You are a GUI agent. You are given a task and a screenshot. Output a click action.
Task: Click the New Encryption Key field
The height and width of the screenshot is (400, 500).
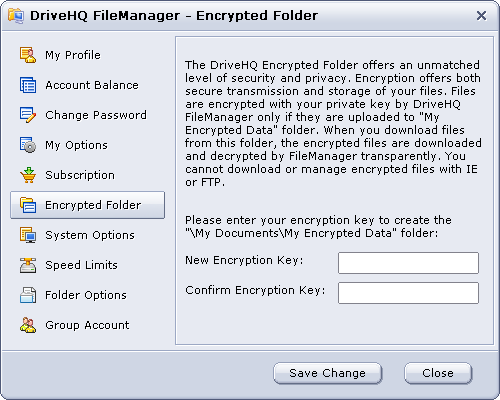(x=408, y=263)
